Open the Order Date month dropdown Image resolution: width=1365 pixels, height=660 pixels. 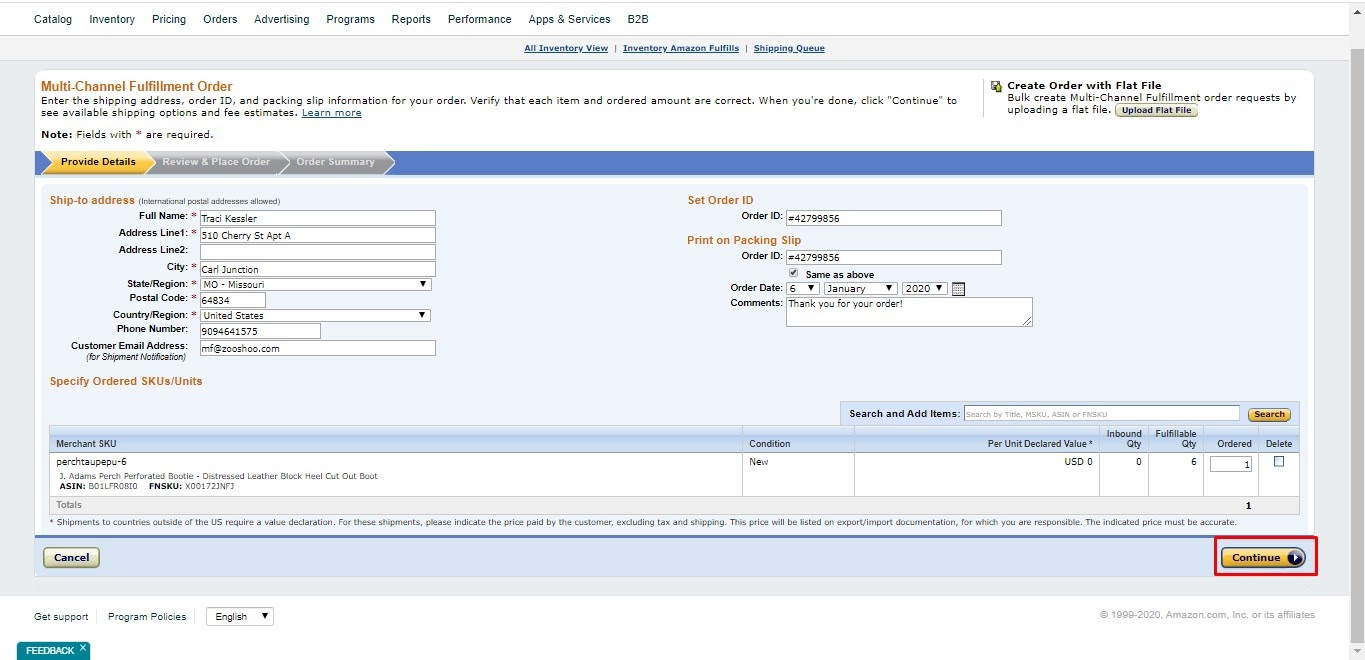860,289
